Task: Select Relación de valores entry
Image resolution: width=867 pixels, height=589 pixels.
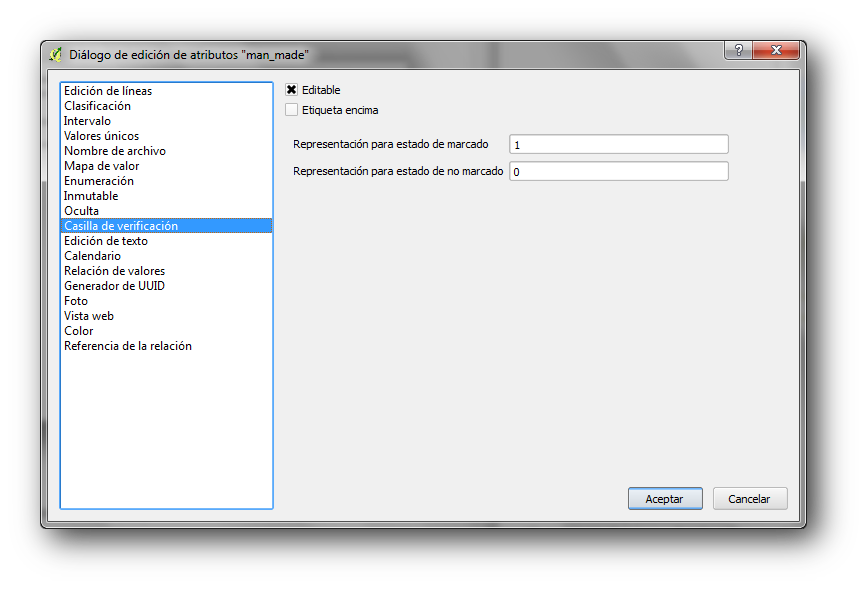Action: pos(166,270)
